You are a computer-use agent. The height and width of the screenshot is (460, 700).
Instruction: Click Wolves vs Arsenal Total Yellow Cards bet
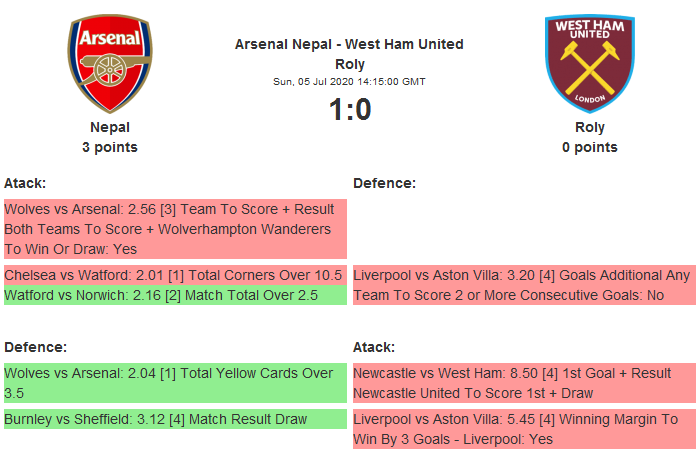(x=174, y=383)
